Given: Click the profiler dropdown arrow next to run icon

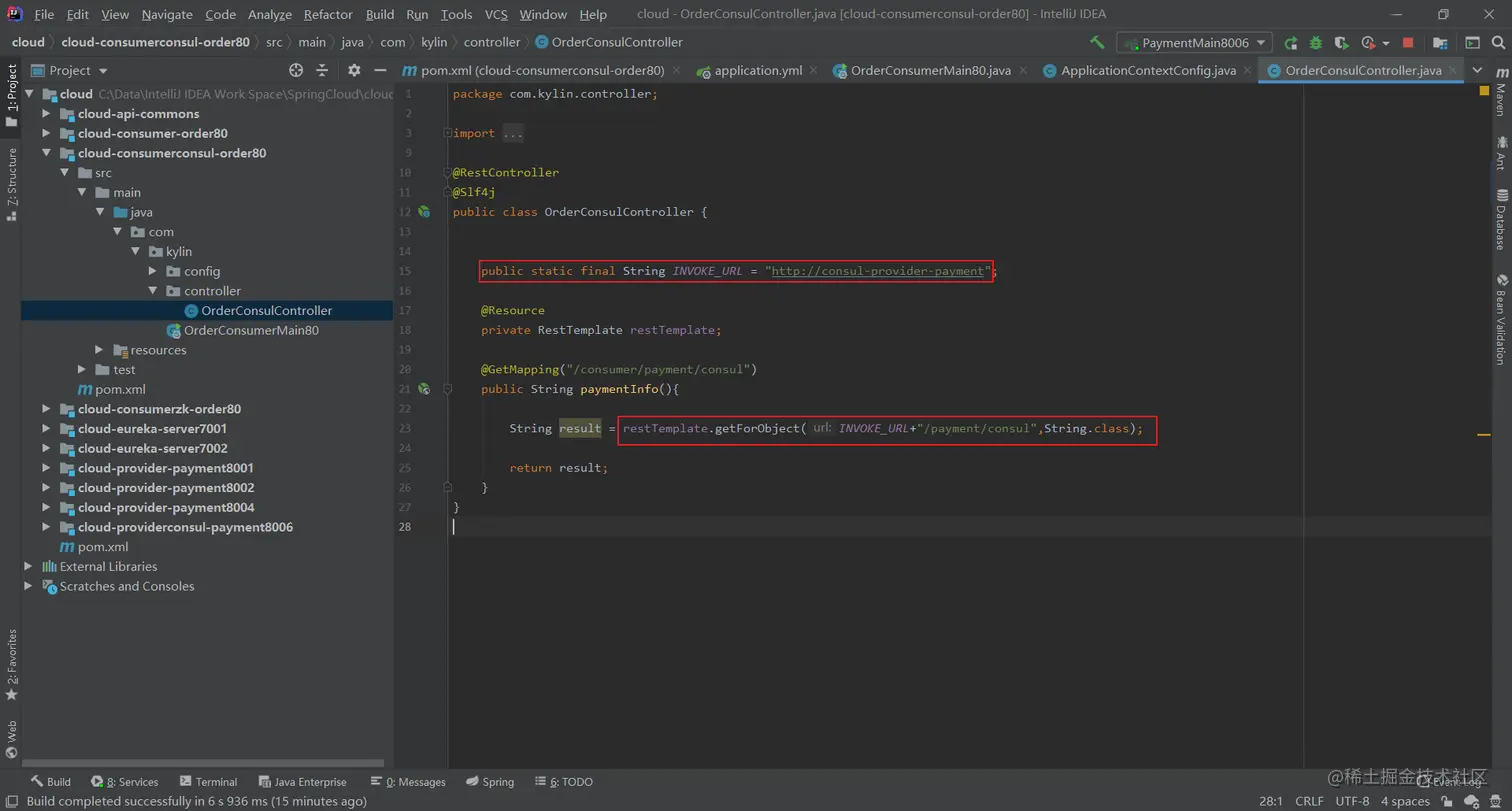Looking at the screenshot, I should [1386, 43].
